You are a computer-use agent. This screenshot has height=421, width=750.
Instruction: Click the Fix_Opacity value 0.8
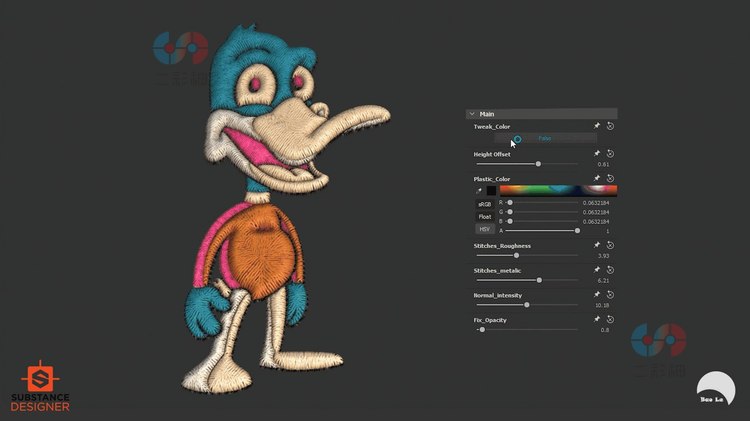[x=605, y=330]
